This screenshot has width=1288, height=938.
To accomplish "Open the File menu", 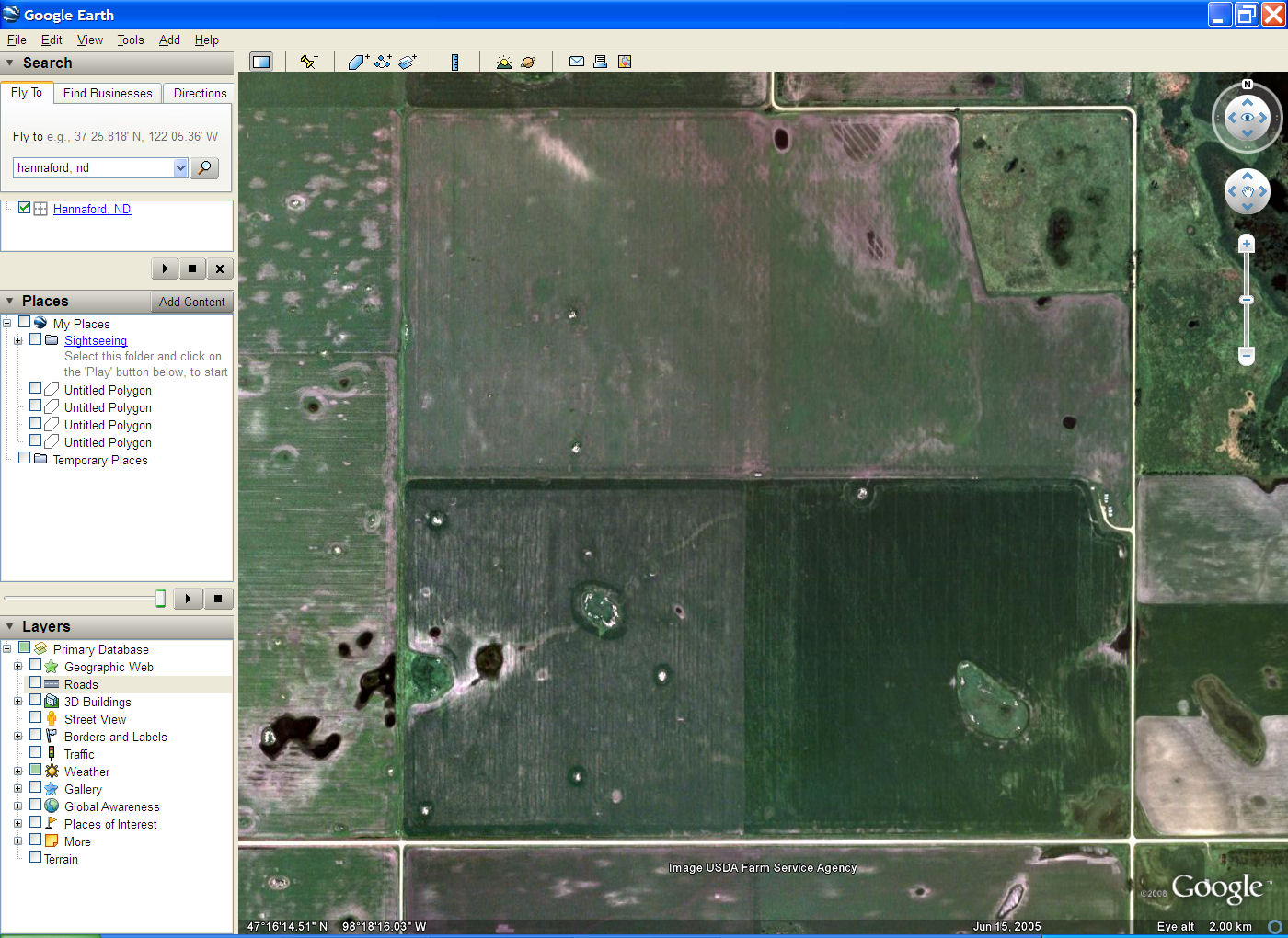I will pyautogui.click(x=17, y=40).
